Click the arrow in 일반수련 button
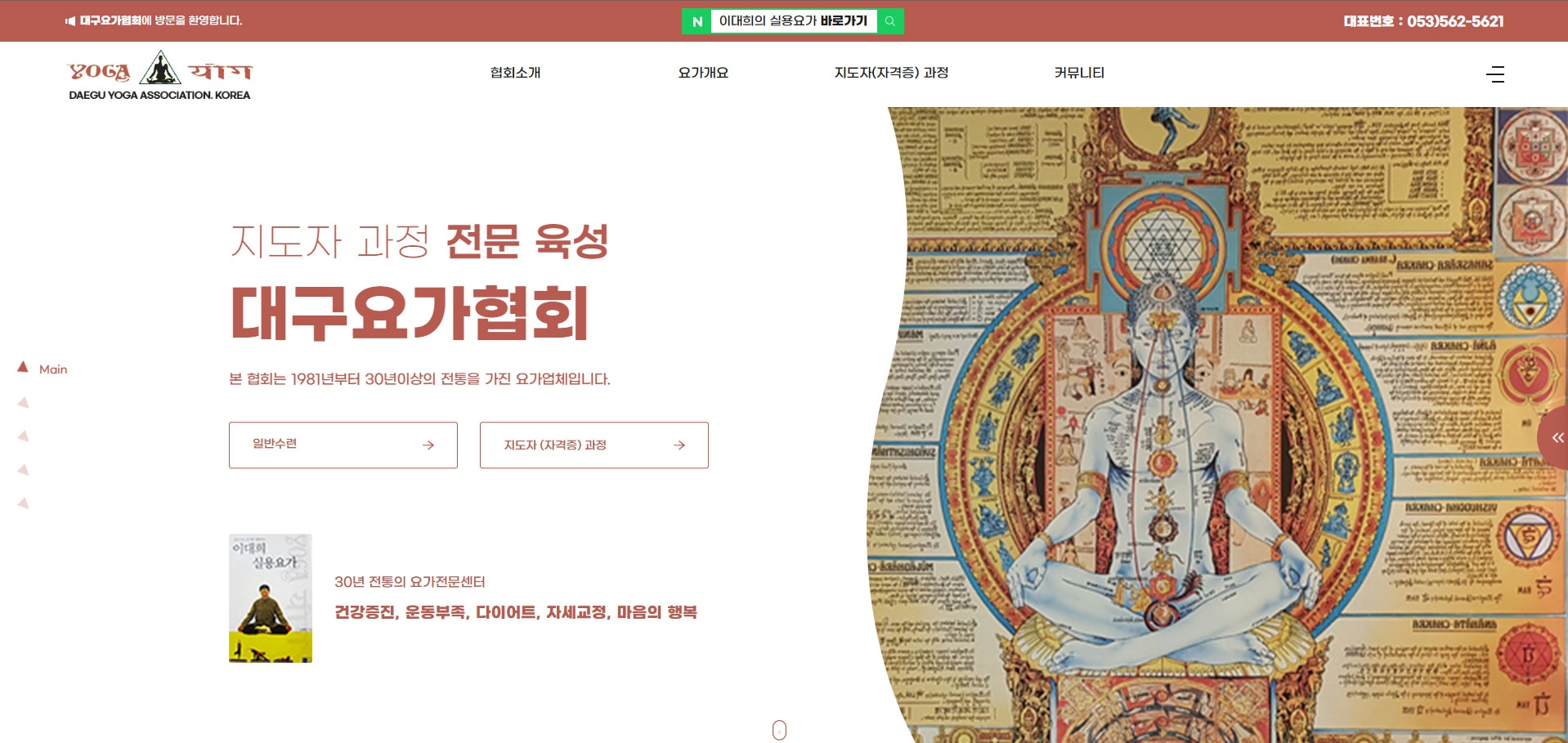Viewport: 1568px width, 743px height. click(428, 445)
